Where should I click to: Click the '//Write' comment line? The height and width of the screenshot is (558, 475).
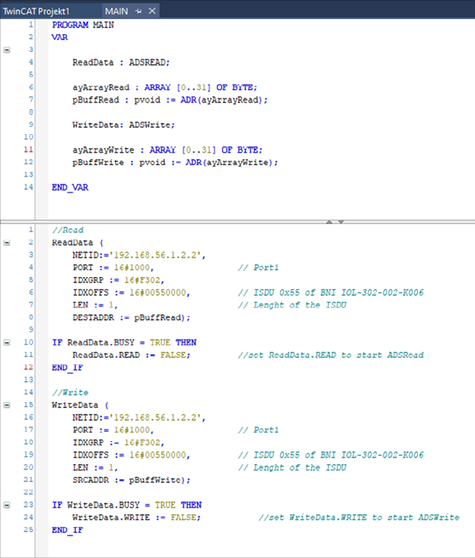tap(70, 393)
